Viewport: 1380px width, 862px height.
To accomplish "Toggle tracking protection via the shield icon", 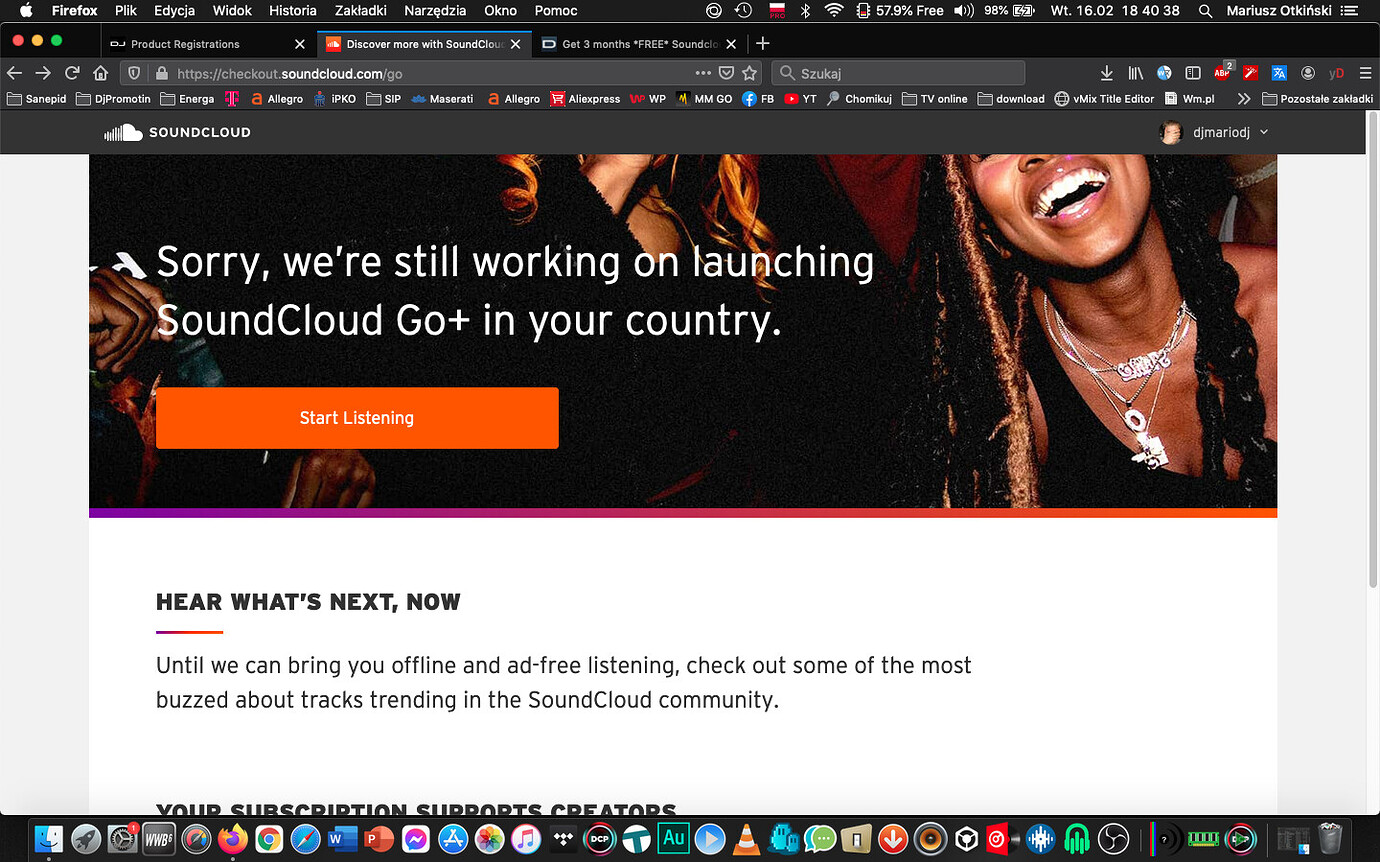I will pyautogui.click(x=133, y=72).
